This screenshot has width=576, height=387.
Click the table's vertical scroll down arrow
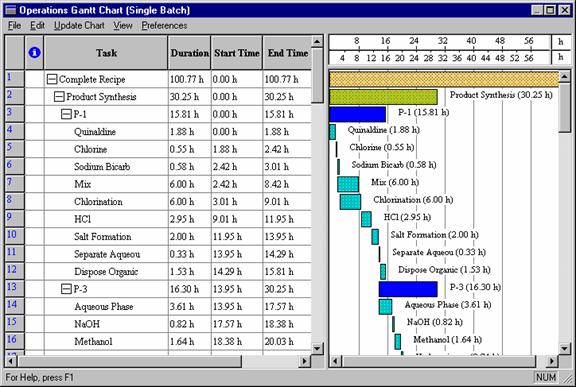(317, 347)
